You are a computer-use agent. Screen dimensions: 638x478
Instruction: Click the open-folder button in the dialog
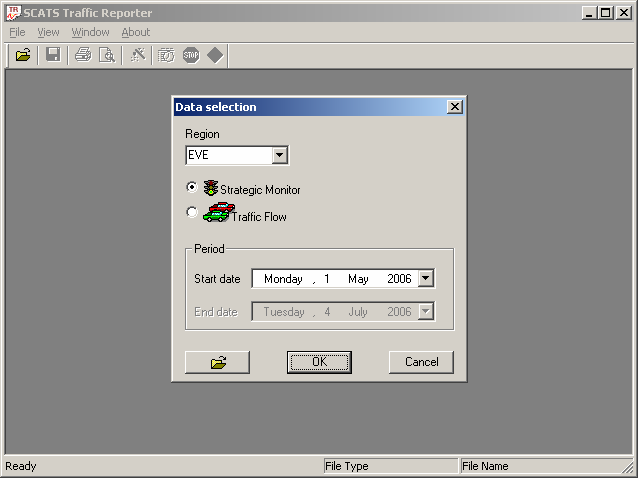point(218,362)
